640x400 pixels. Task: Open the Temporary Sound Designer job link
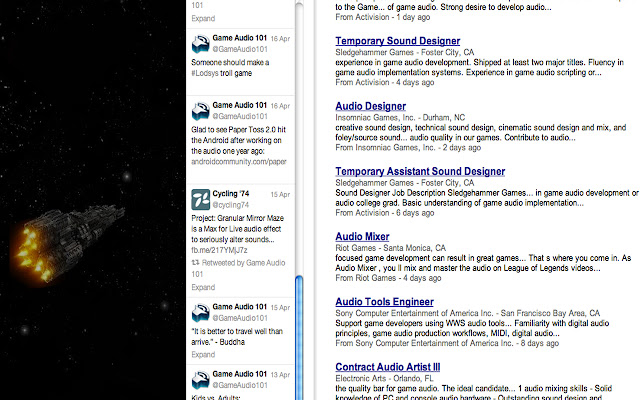coord(398,41)
